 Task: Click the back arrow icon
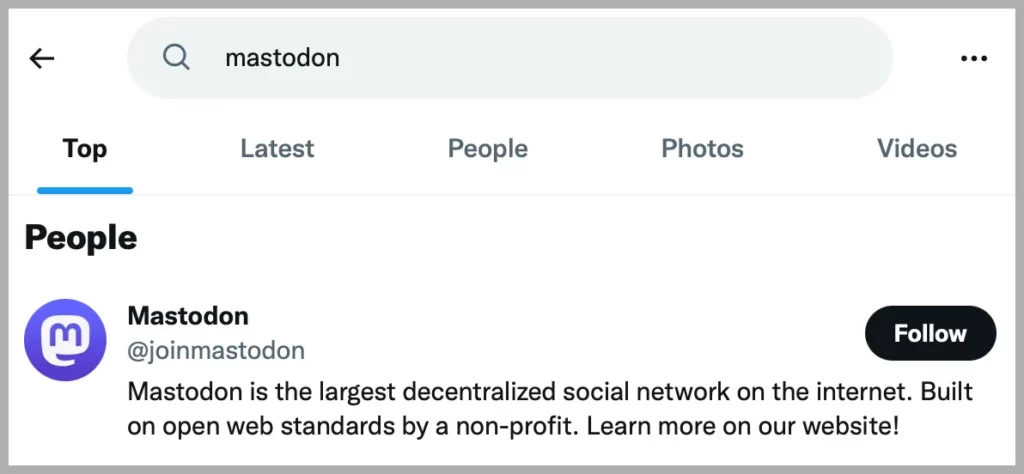[42, 59]
